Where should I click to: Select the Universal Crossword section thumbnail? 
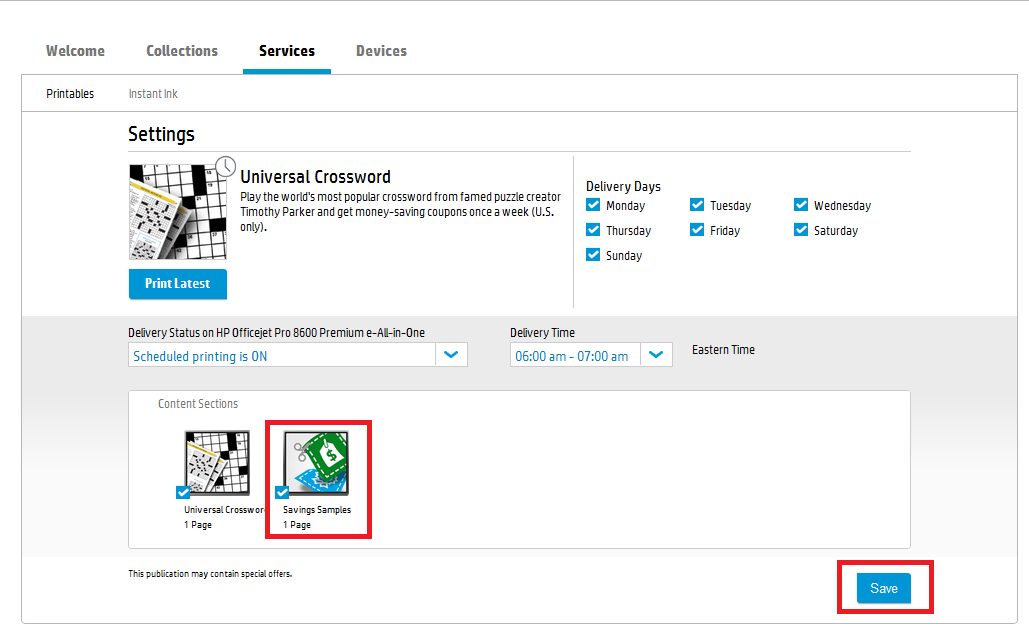click(217, 462)
